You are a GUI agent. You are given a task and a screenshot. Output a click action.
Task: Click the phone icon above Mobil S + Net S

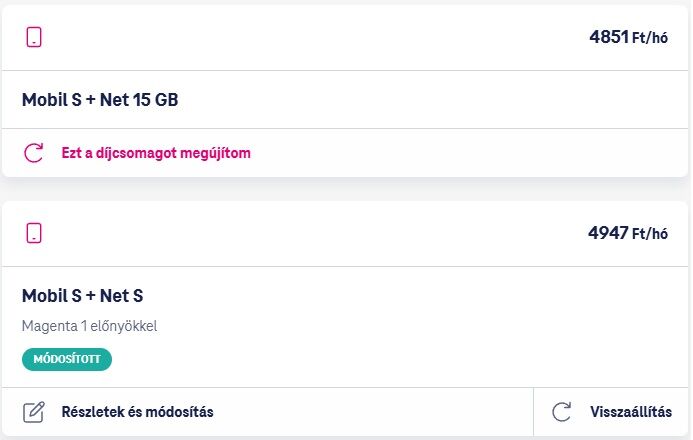coord(34,233)
